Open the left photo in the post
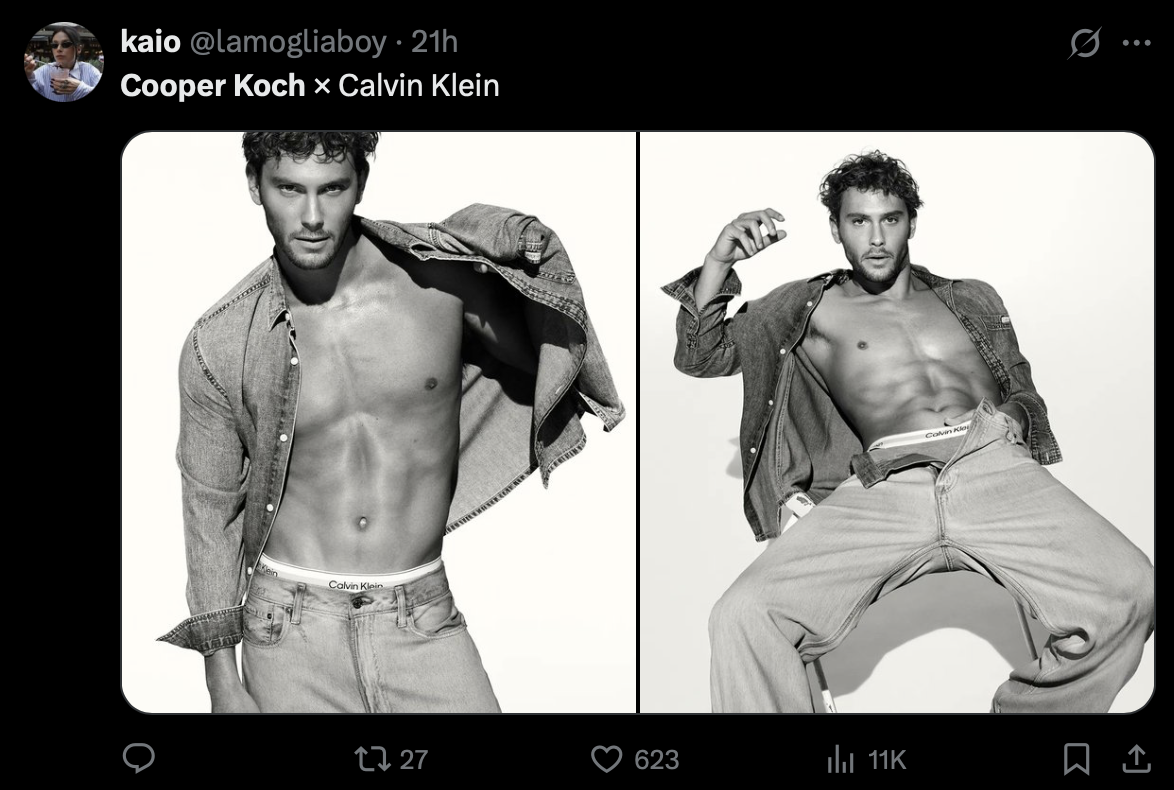 point(378,422)
